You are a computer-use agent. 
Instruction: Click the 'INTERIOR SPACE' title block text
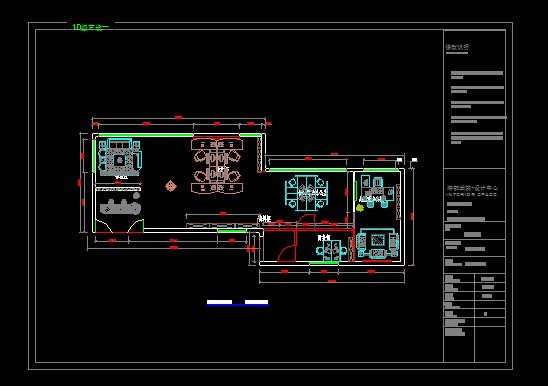coord(472,194)
